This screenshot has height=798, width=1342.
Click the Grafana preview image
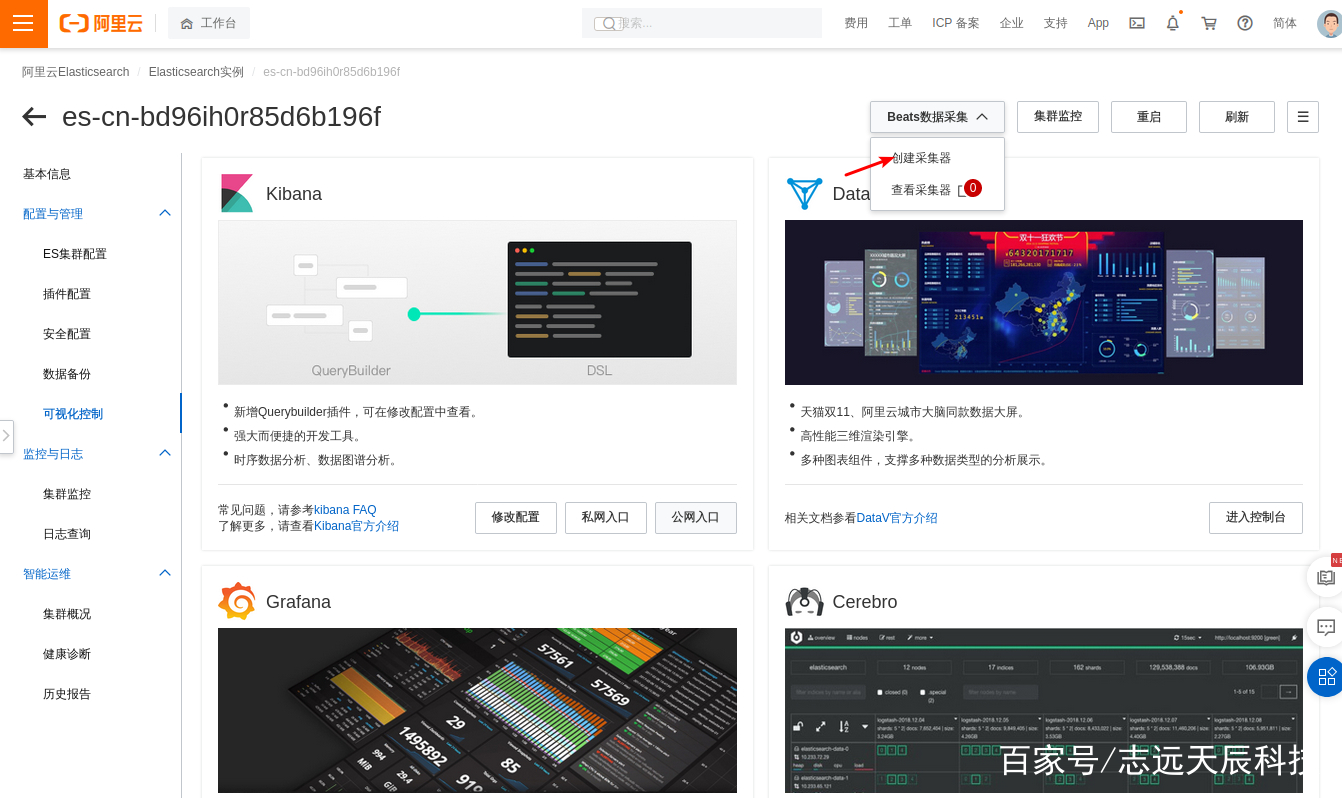tap(477, 711)
